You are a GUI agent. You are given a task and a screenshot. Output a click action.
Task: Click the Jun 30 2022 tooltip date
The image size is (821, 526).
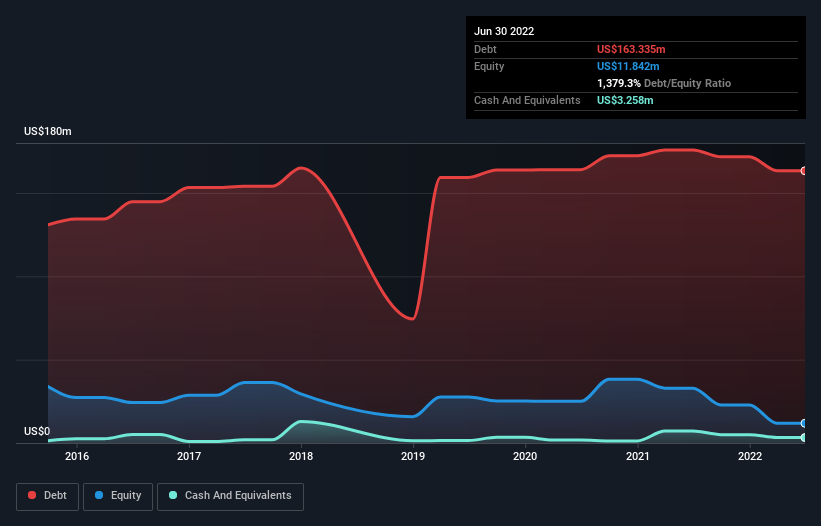pyautogui.click(x=504, y=31)
